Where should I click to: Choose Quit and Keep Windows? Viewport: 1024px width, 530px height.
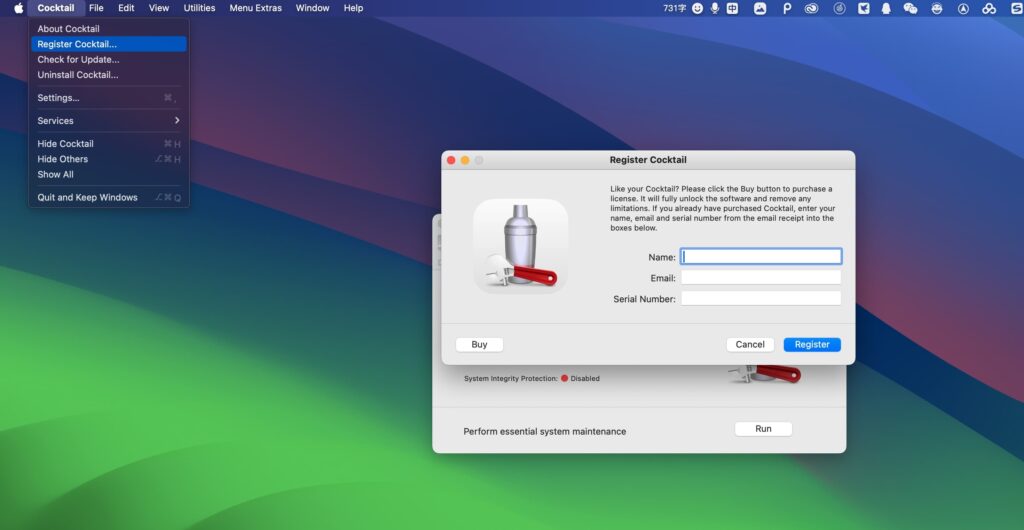[x=108, y=197]
